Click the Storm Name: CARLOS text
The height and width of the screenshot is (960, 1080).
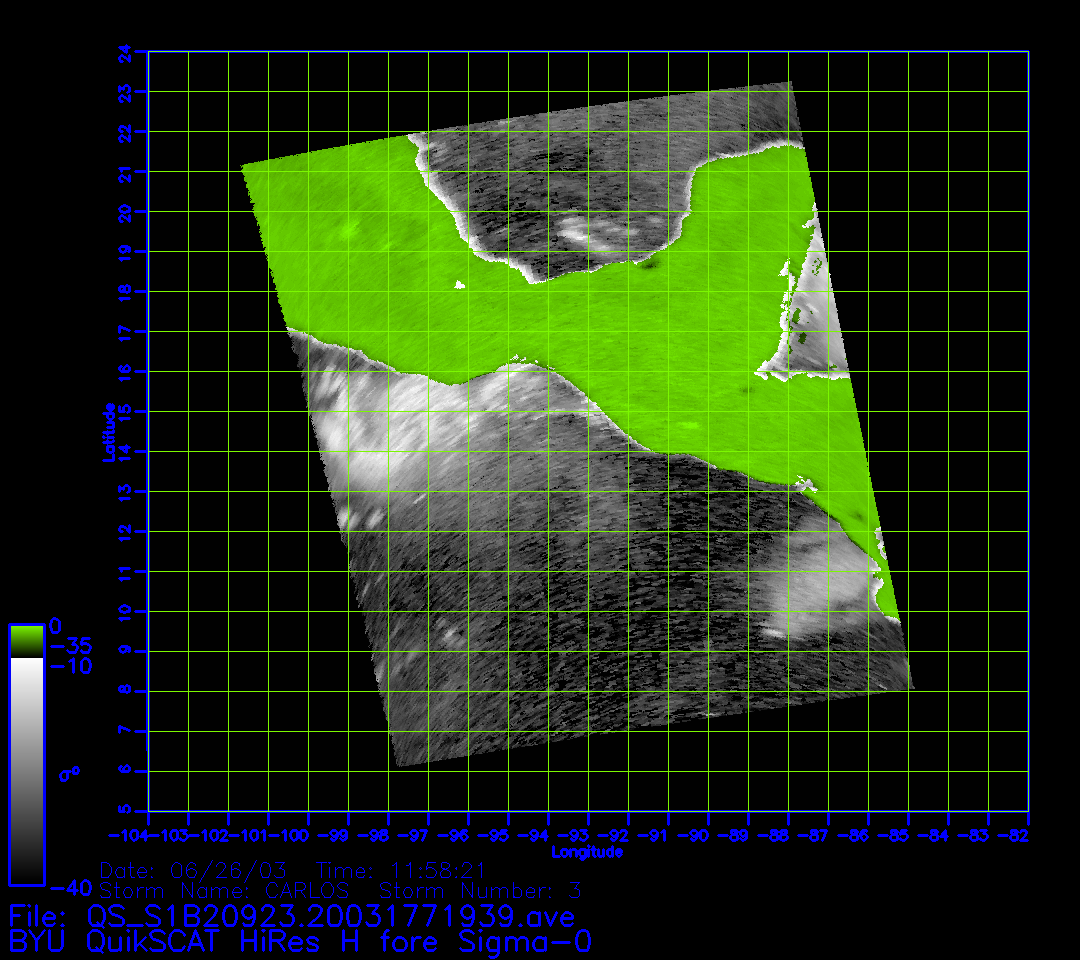[x=225, y=890]
